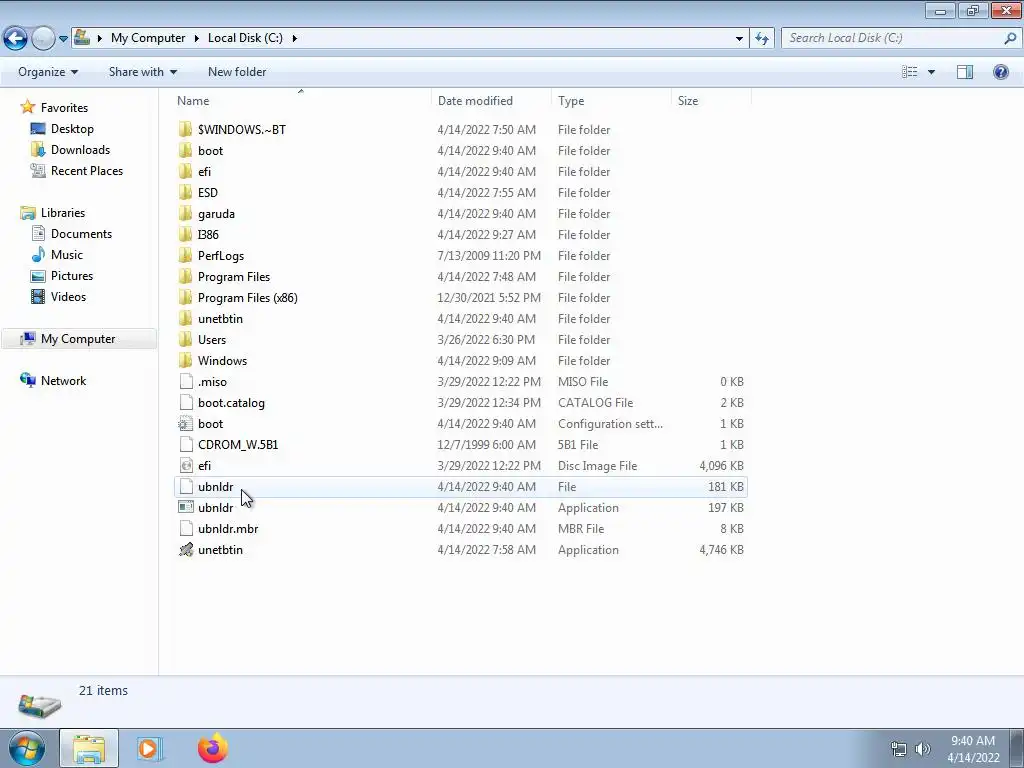The height and width of the screenshot is (768, 1024).
Task: Select the garuda folder icon
Action: tap(185, 214)
